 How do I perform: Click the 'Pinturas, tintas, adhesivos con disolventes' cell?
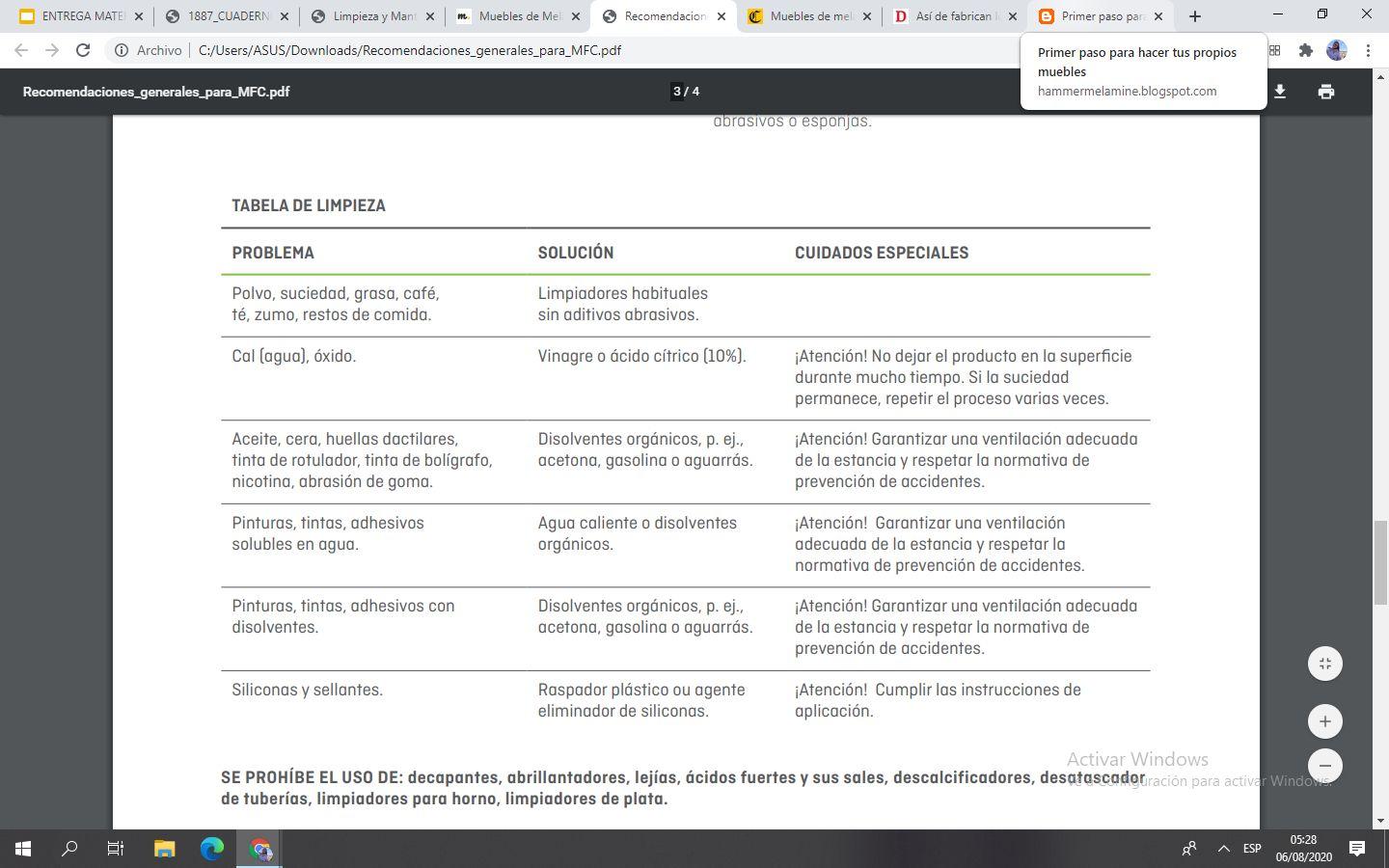(x=343, y=616)
